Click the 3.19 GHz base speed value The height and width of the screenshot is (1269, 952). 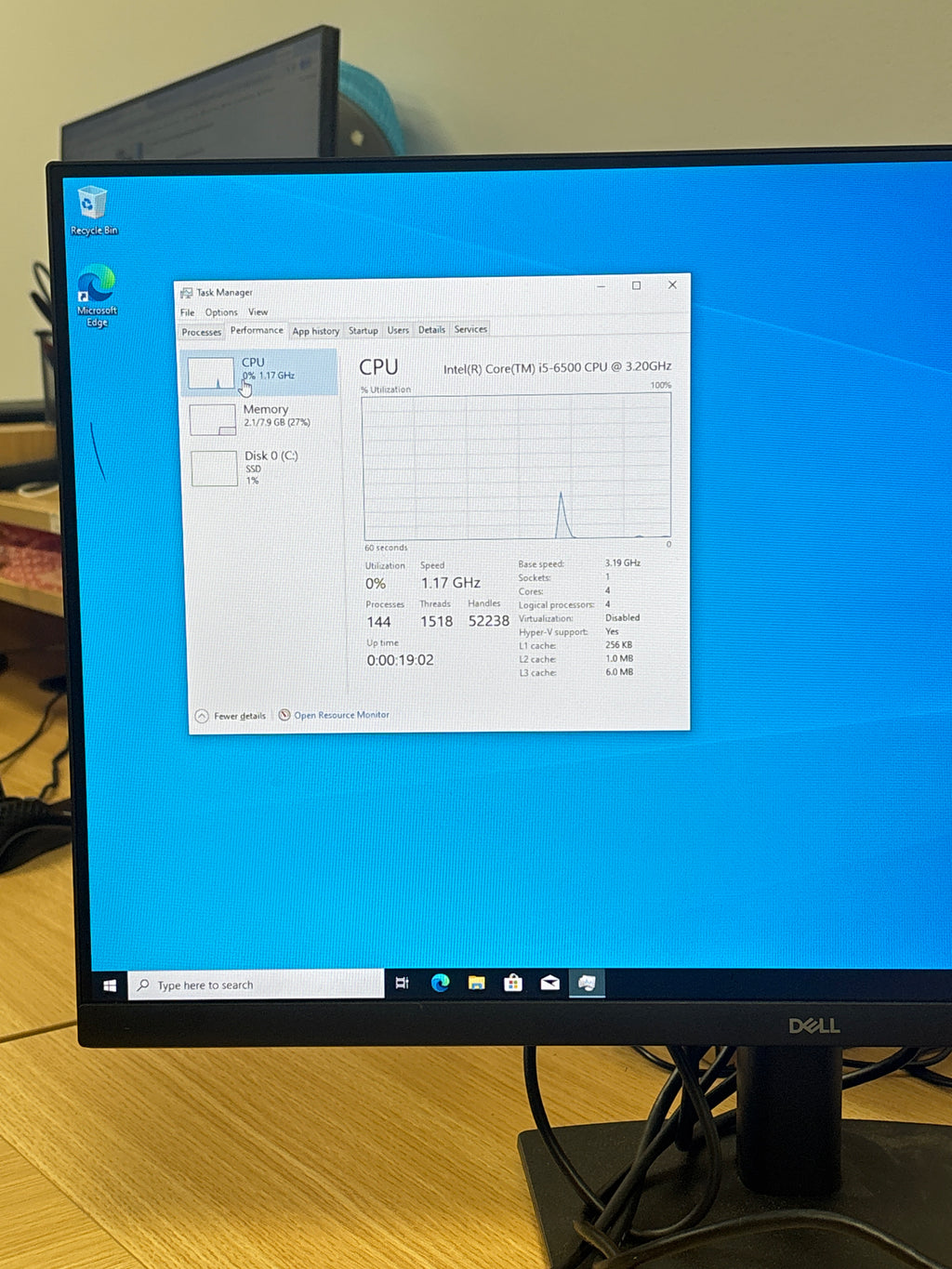[x=623, y=563]
